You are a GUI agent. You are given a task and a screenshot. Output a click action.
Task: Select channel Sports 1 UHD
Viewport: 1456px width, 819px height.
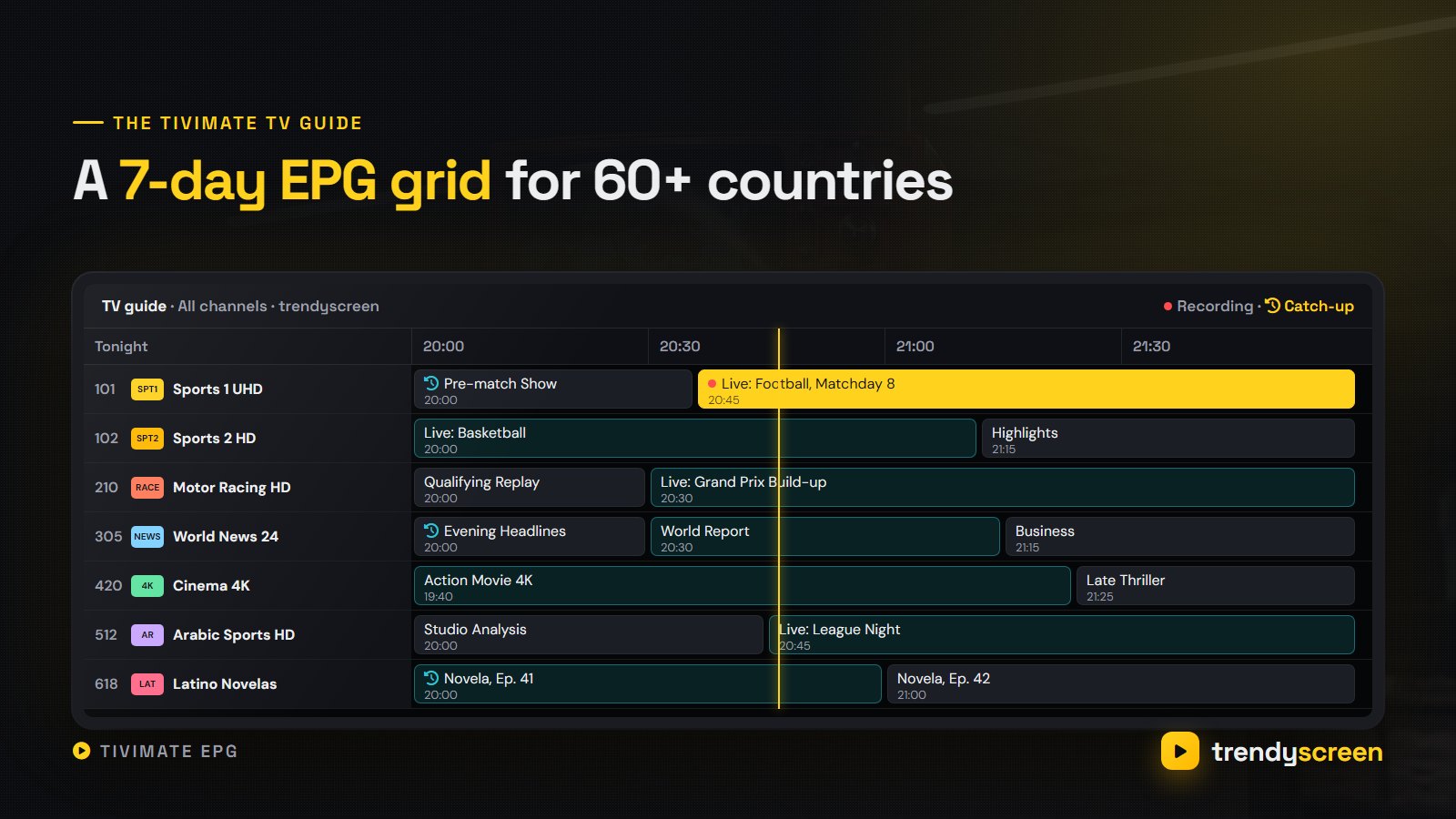tap(248, 389)
